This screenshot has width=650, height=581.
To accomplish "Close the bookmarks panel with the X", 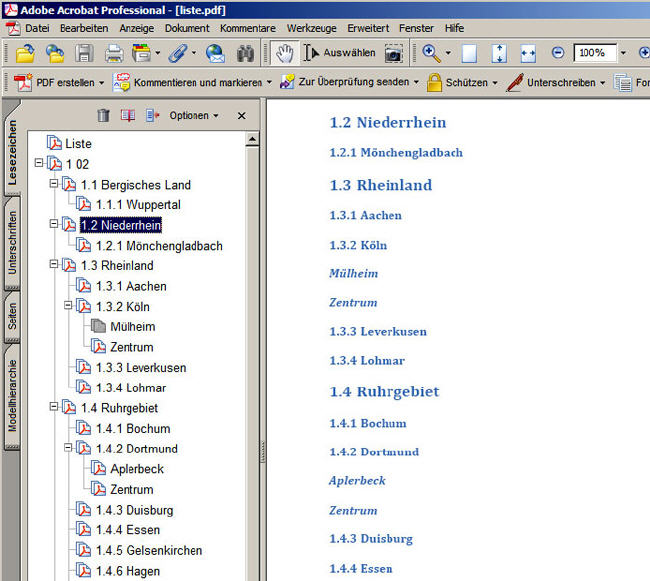I will pos(241,116).
